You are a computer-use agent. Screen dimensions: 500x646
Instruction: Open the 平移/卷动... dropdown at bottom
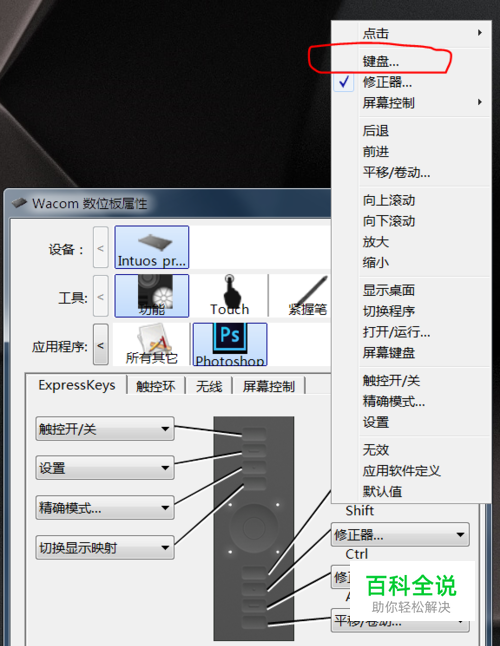(400, 620)
